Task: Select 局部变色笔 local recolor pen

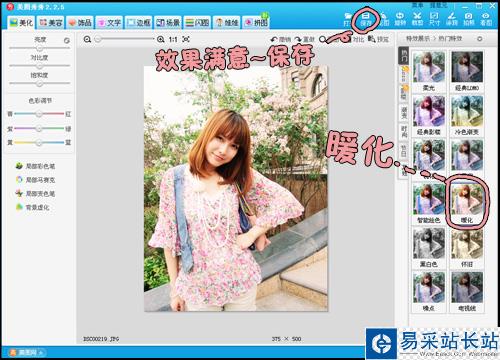Action: pos(36,193)
